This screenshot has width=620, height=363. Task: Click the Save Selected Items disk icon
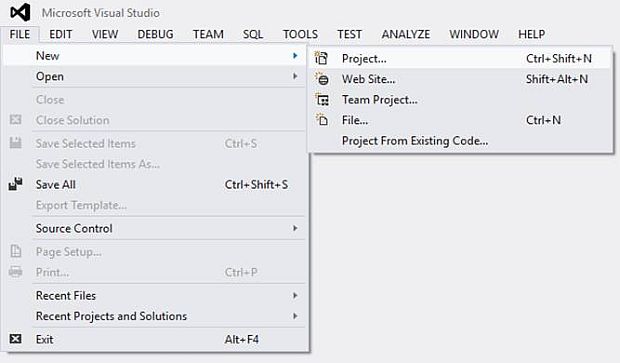tap(15, 143)
